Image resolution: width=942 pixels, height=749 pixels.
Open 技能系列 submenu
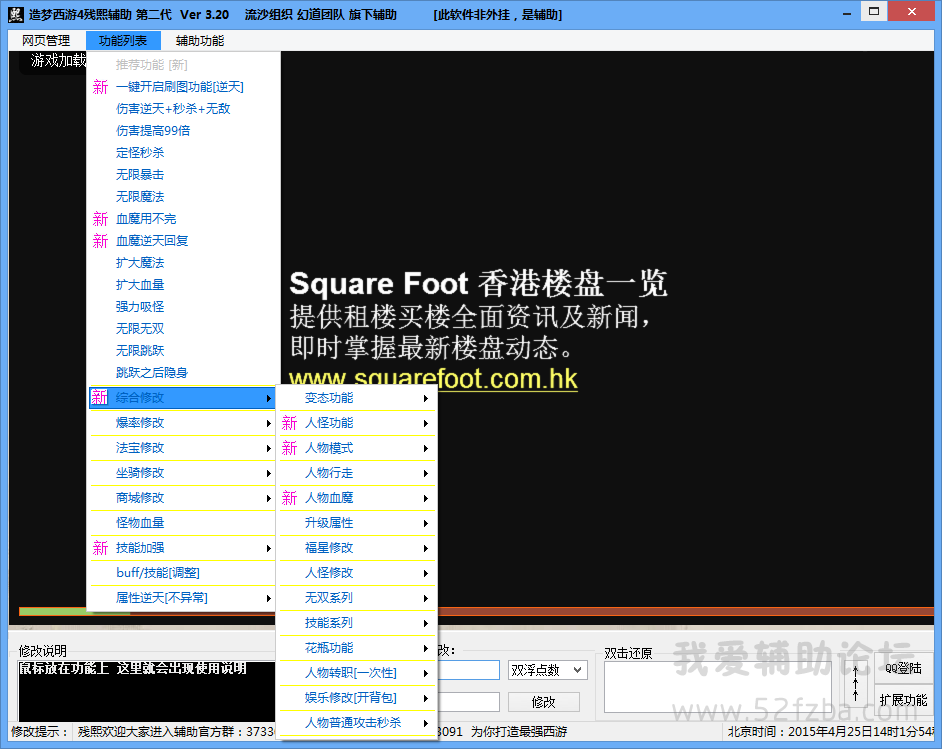pyautogui.click(x=356, y=623)
